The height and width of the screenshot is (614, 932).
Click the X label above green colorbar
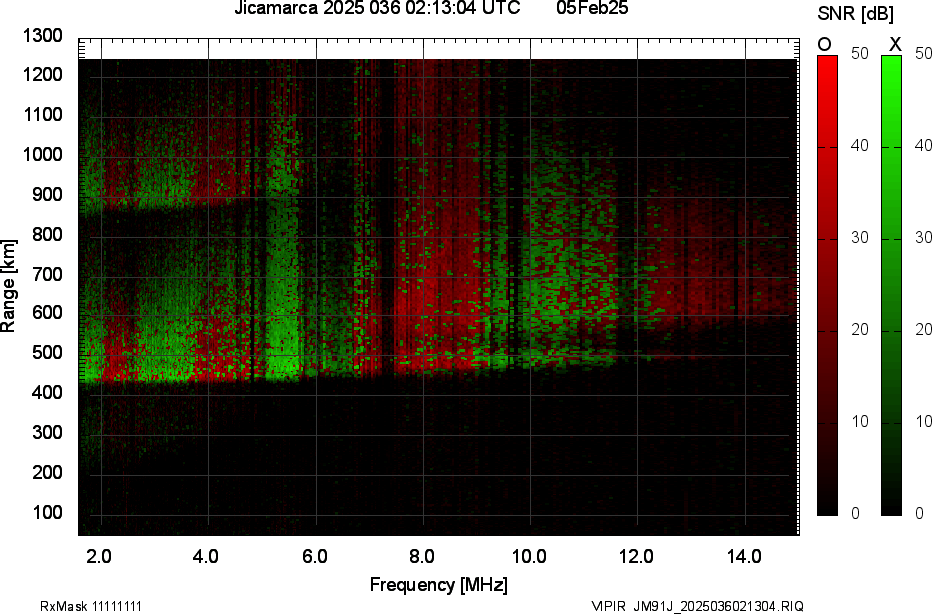coord(895,44)
